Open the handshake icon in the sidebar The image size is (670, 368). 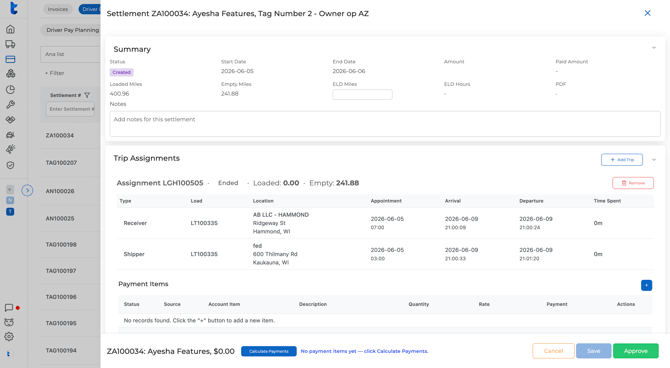(x=10, y=120)
